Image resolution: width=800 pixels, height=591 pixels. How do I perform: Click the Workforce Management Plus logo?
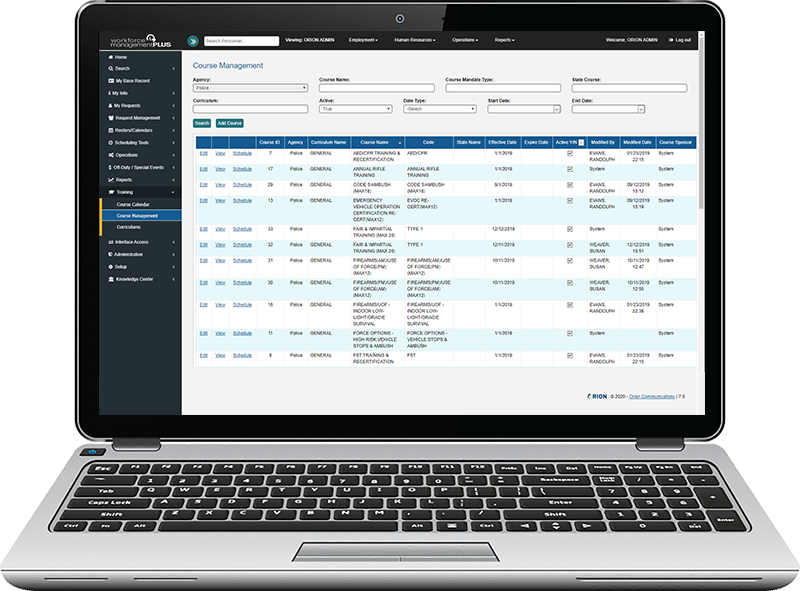[x=140, y=40]
